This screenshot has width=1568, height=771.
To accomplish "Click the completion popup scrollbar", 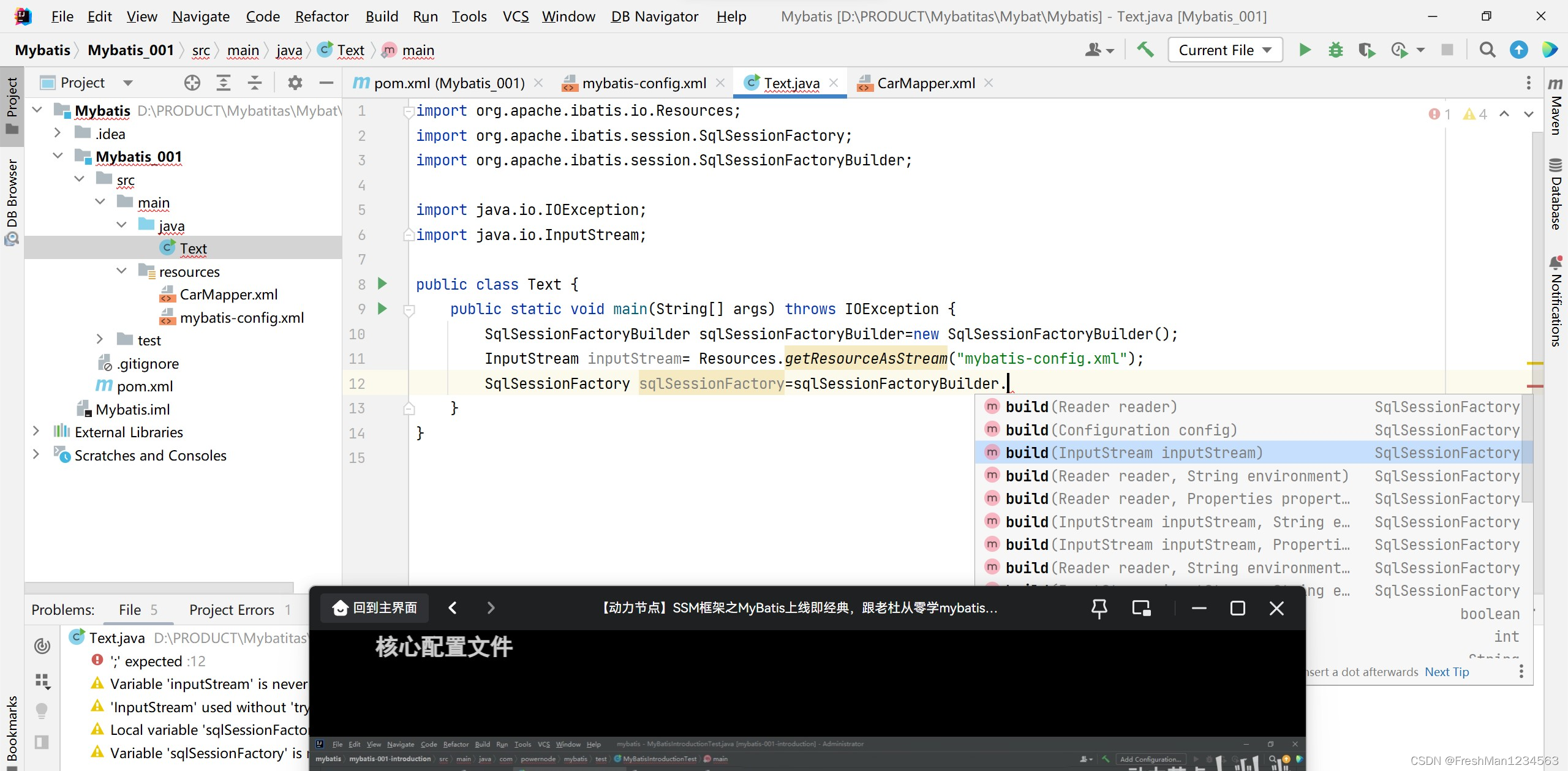I will tap(1527, 450).
